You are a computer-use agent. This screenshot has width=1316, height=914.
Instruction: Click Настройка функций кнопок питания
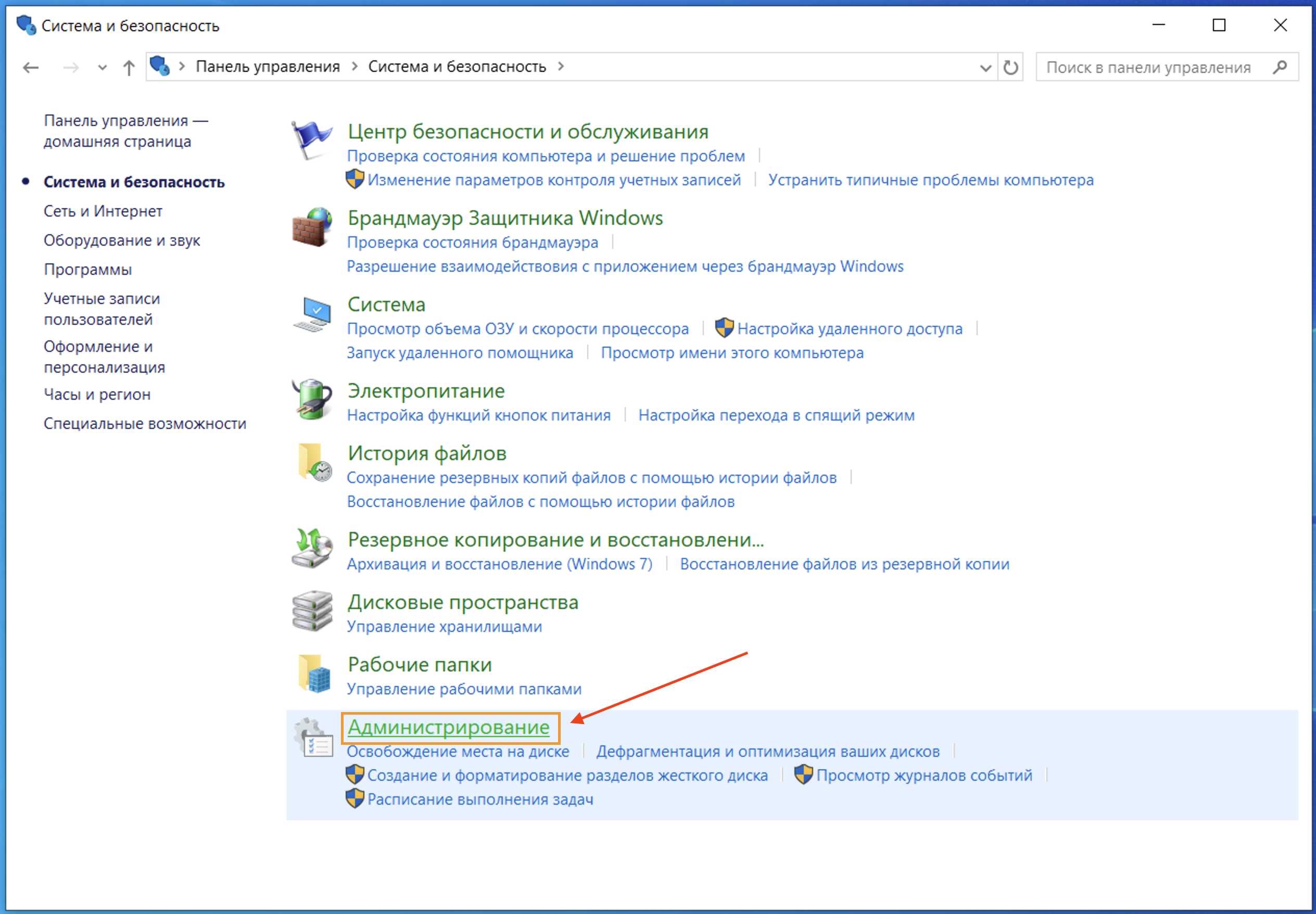(479, 415)
